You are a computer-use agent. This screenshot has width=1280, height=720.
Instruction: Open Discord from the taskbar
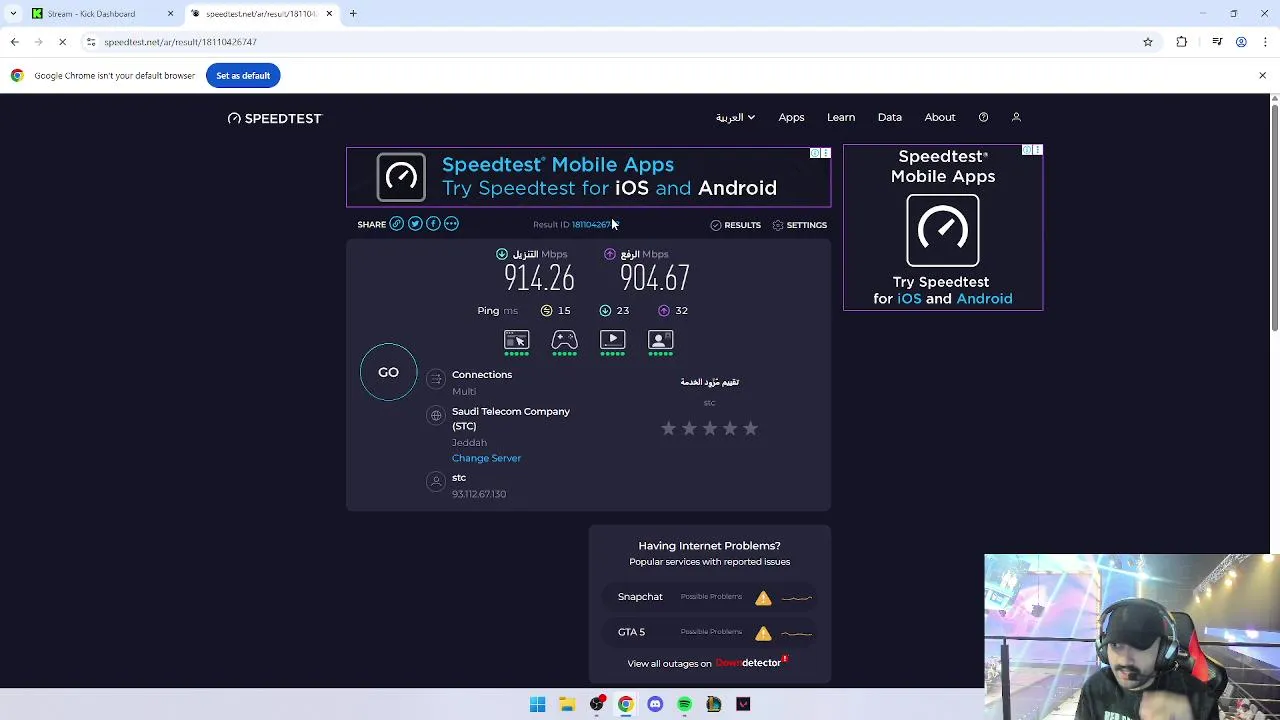click(x=655, y=704)
